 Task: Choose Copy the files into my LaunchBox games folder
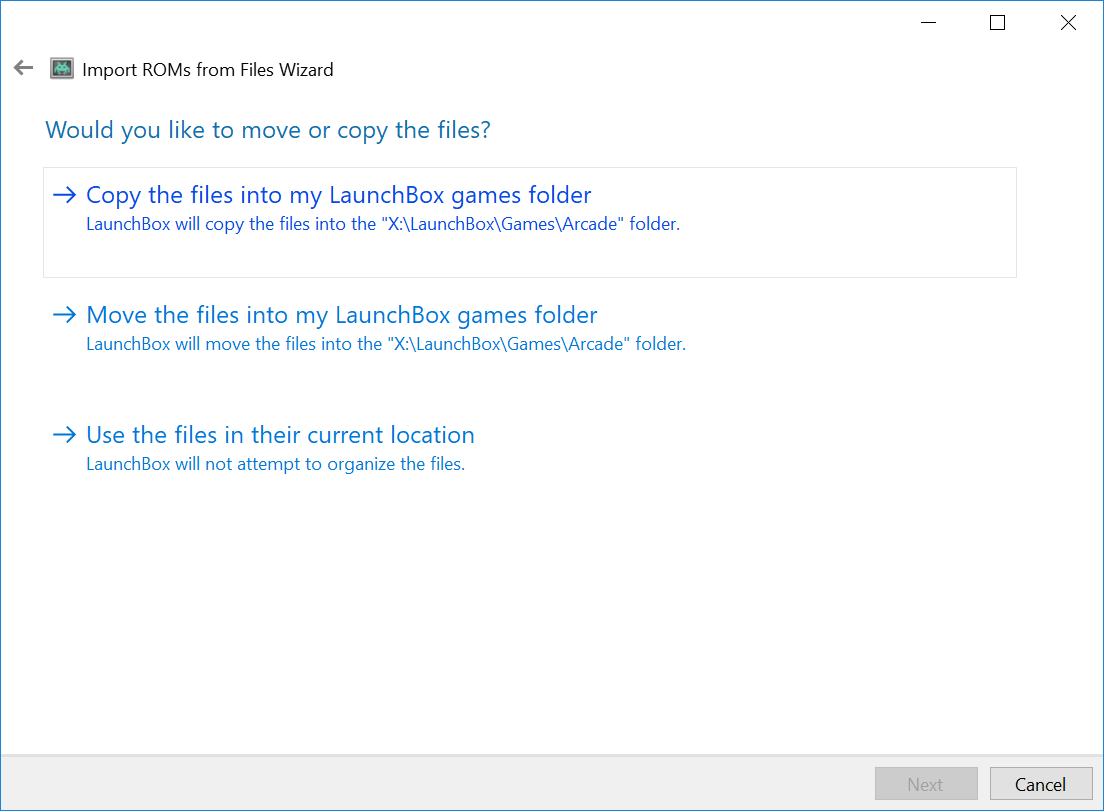pyautogui.click(x=529, y=222)
